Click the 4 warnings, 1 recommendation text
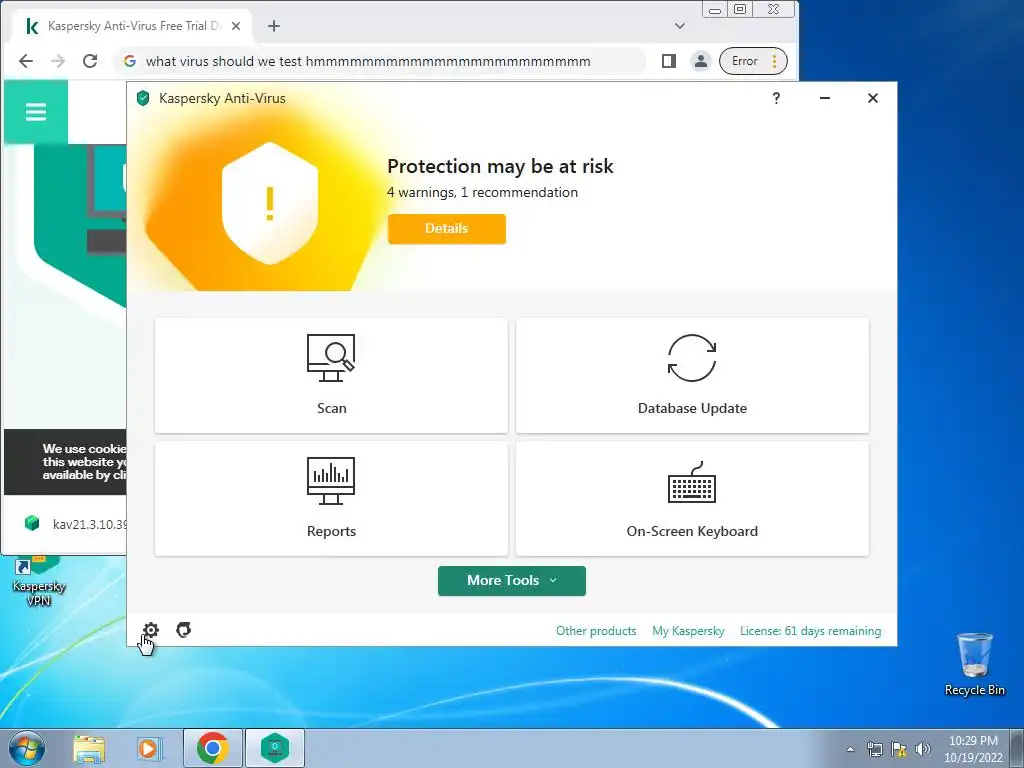The height and width of the screenshot is (768, 1024). [x=483, y=193]
